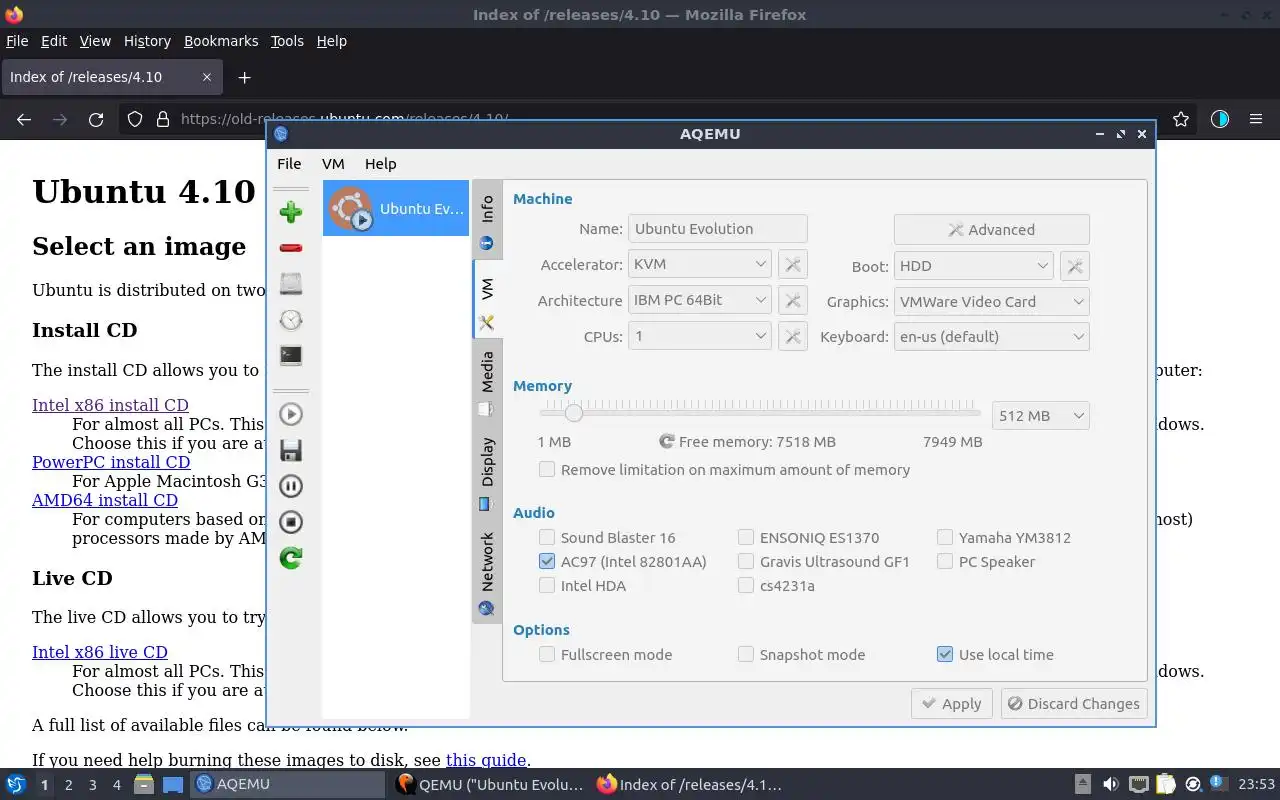This screenshot has height=800, width=1280.
Task: Open the clock snapshot icon in AQEMU sidebar
Action: click(291, 320)
